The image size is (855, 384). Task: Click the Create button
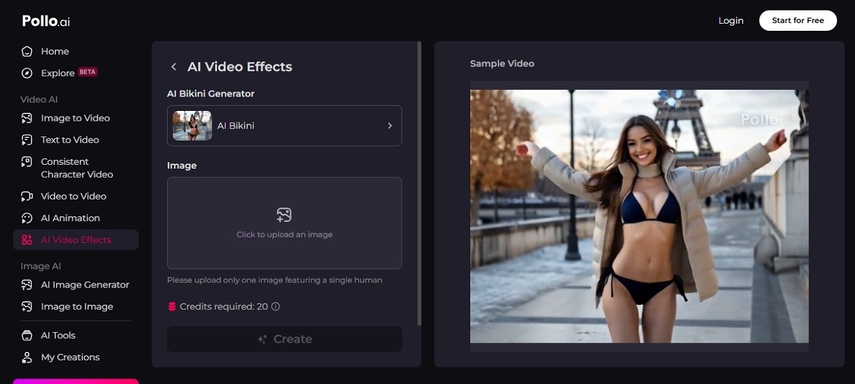tap(284, 339)
